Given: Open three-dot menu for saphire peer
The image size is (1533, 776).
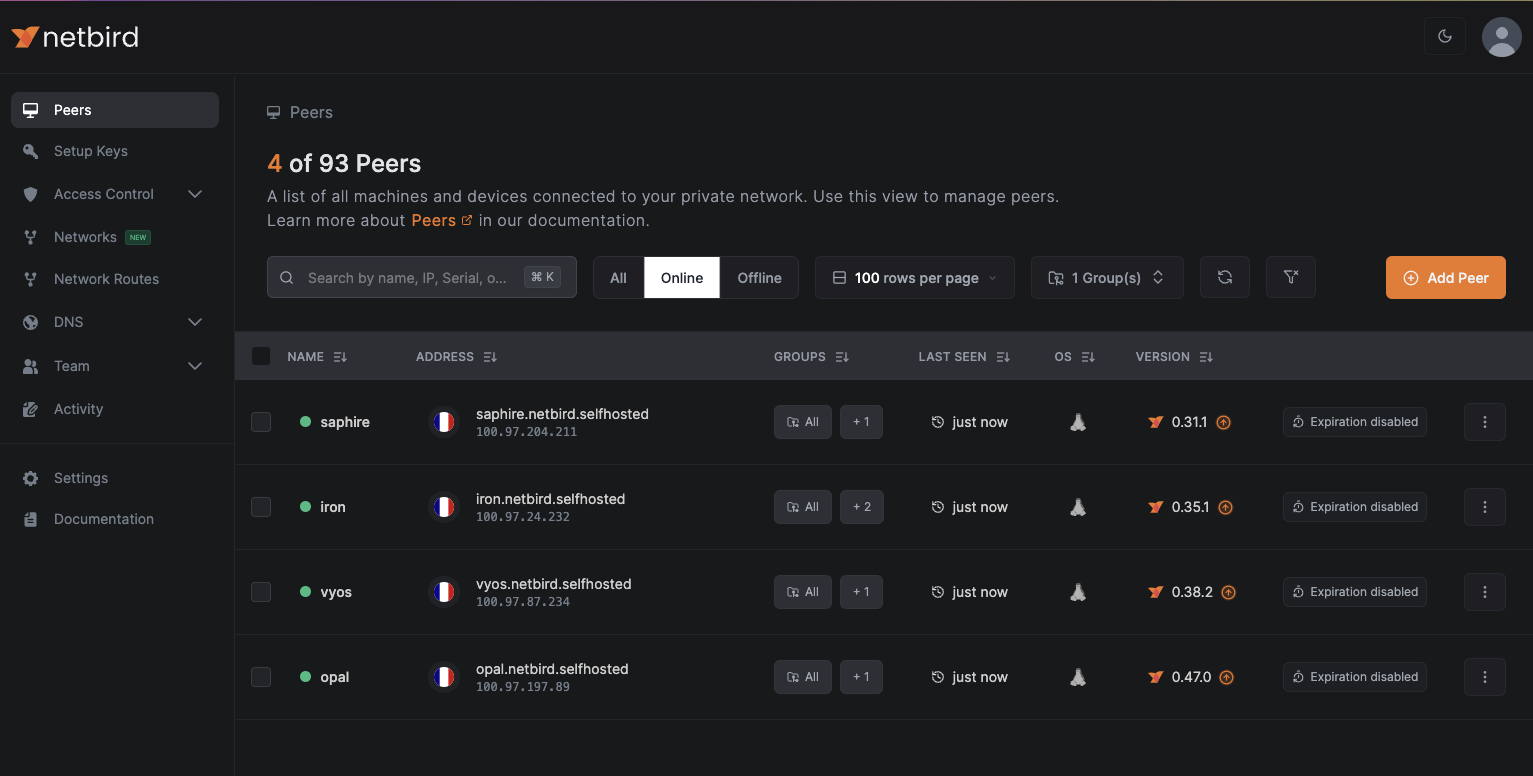Looking at the screenshot, I should (x=1484, y=422).
